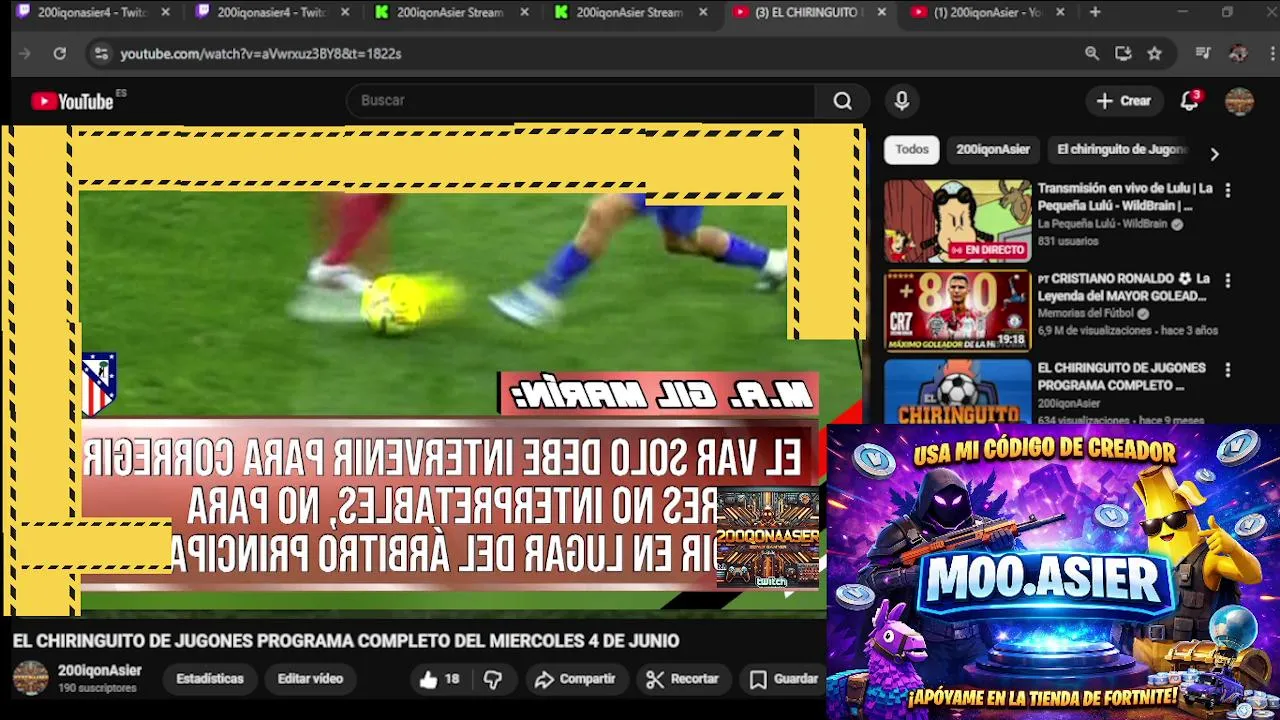1280x720 pixels.
Task: Switch to second 200iqonAsier Stream tab
Action: click(x=630, y=13)
